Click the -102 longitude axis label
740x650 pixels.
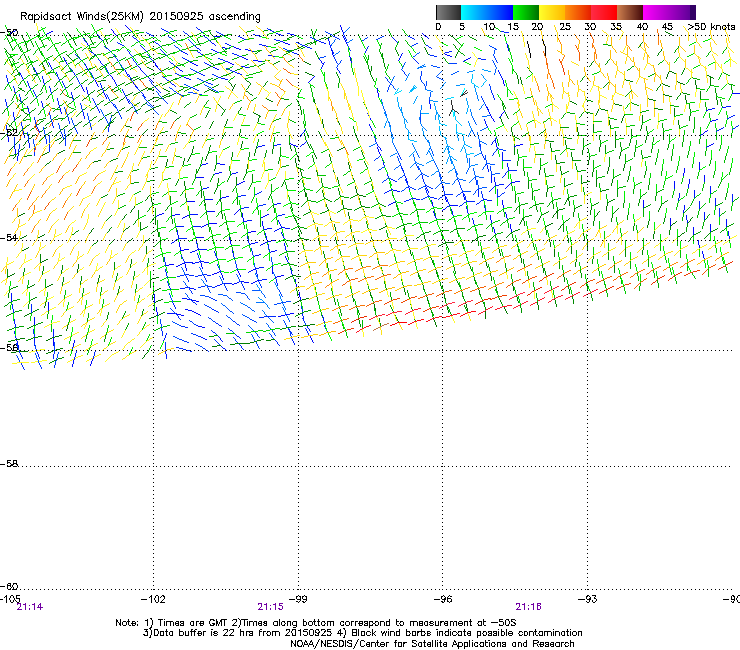(x=153, y=599)
